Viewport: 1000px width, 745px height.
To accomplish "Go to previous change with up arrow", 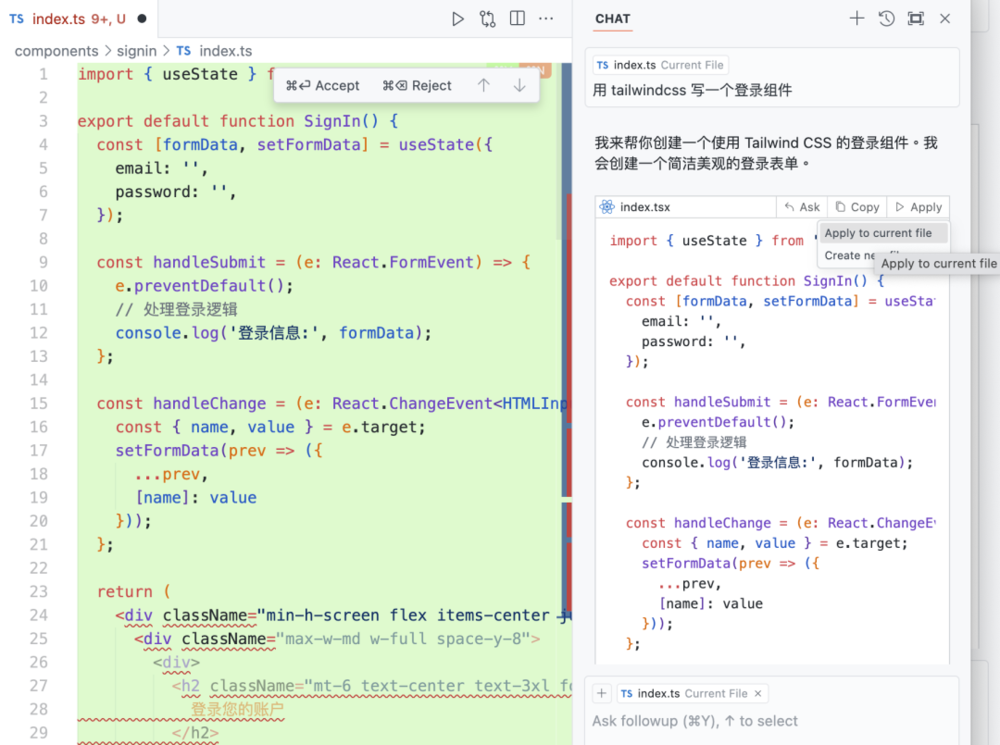I will [484, 86].
